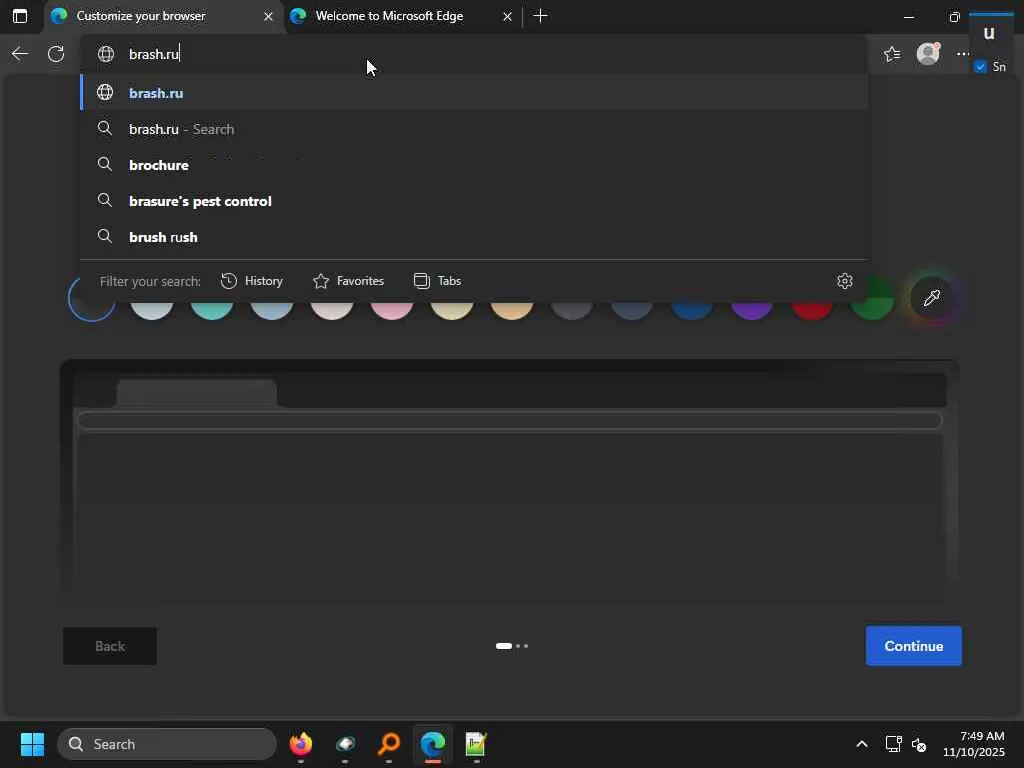Select the pale yellow theme swatch
Screen dimensions: 1024x768
(452, 310)
